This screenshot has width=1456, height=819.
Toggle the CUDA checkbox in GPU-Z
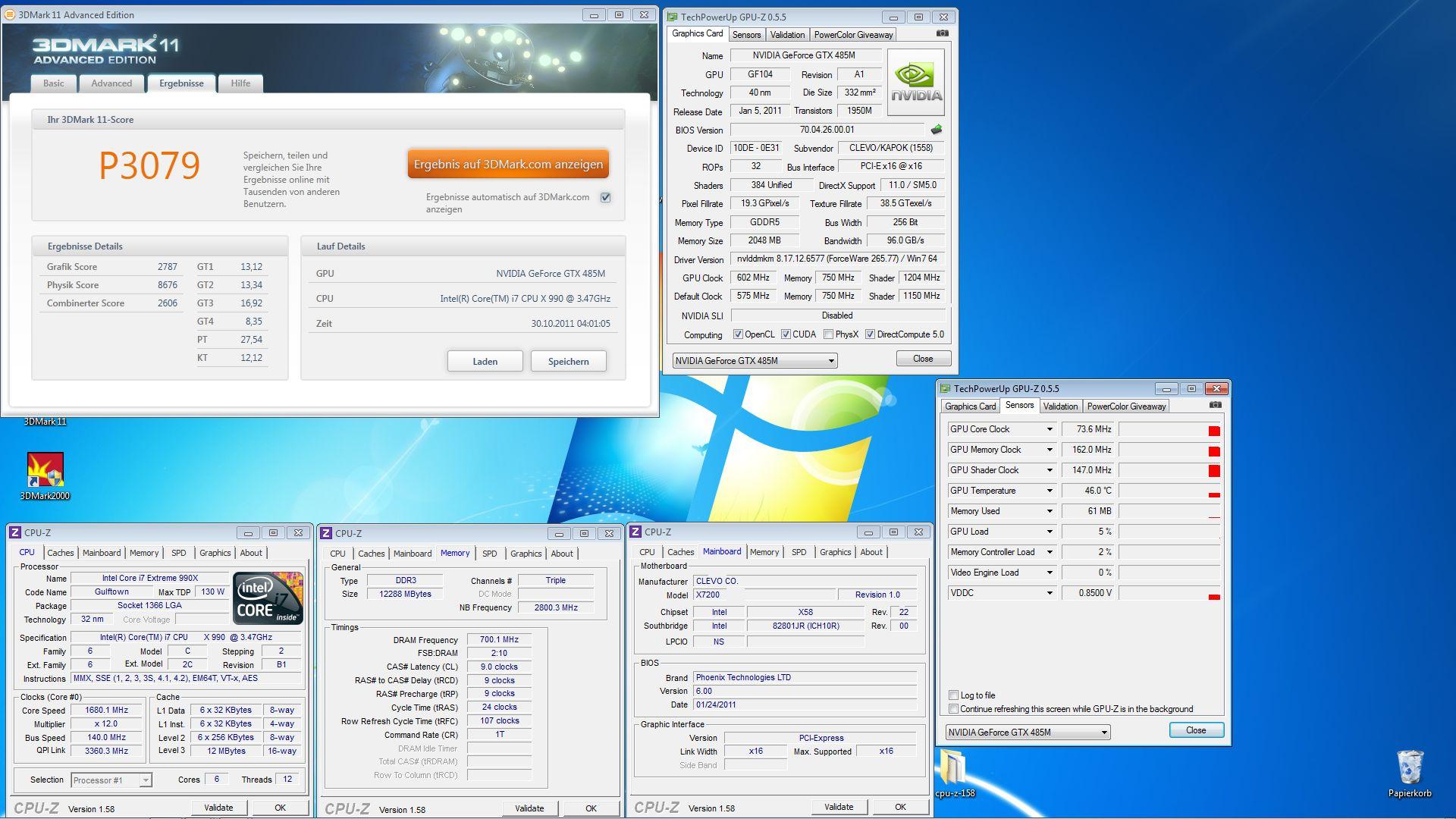point(786,334)
